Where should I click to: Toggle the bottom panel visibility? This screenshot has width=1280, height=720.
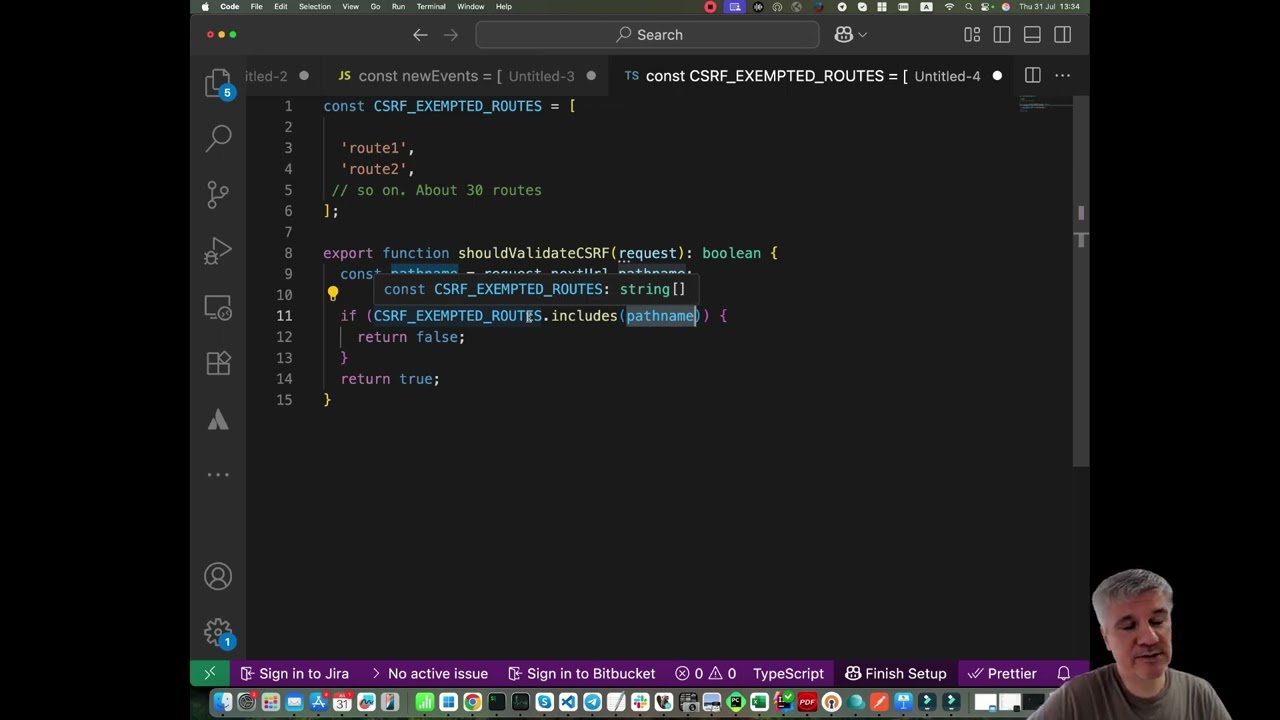pyautogui.click(x=1032, y=35)
